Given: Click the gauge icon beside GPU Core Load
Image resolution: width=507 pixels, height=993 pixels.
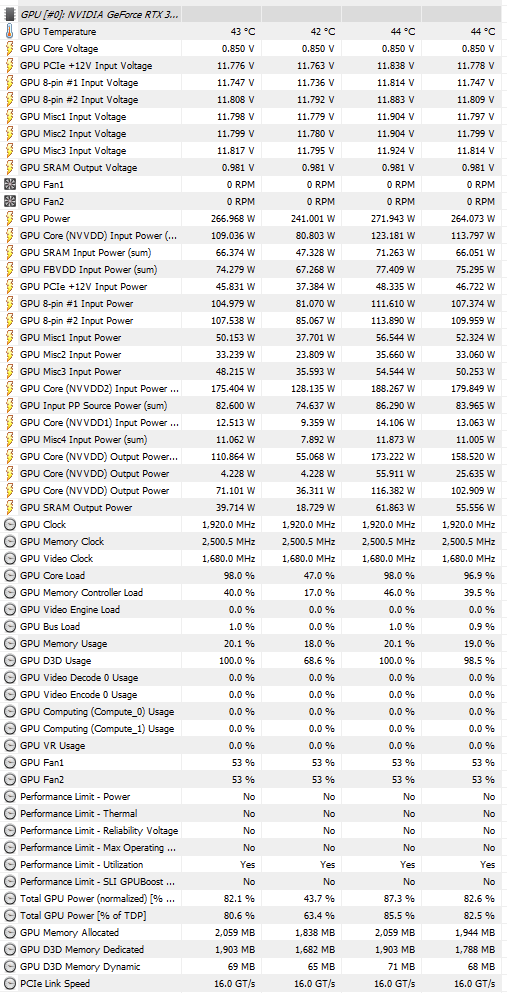Looking at the screenshot, I should (9, 576).
